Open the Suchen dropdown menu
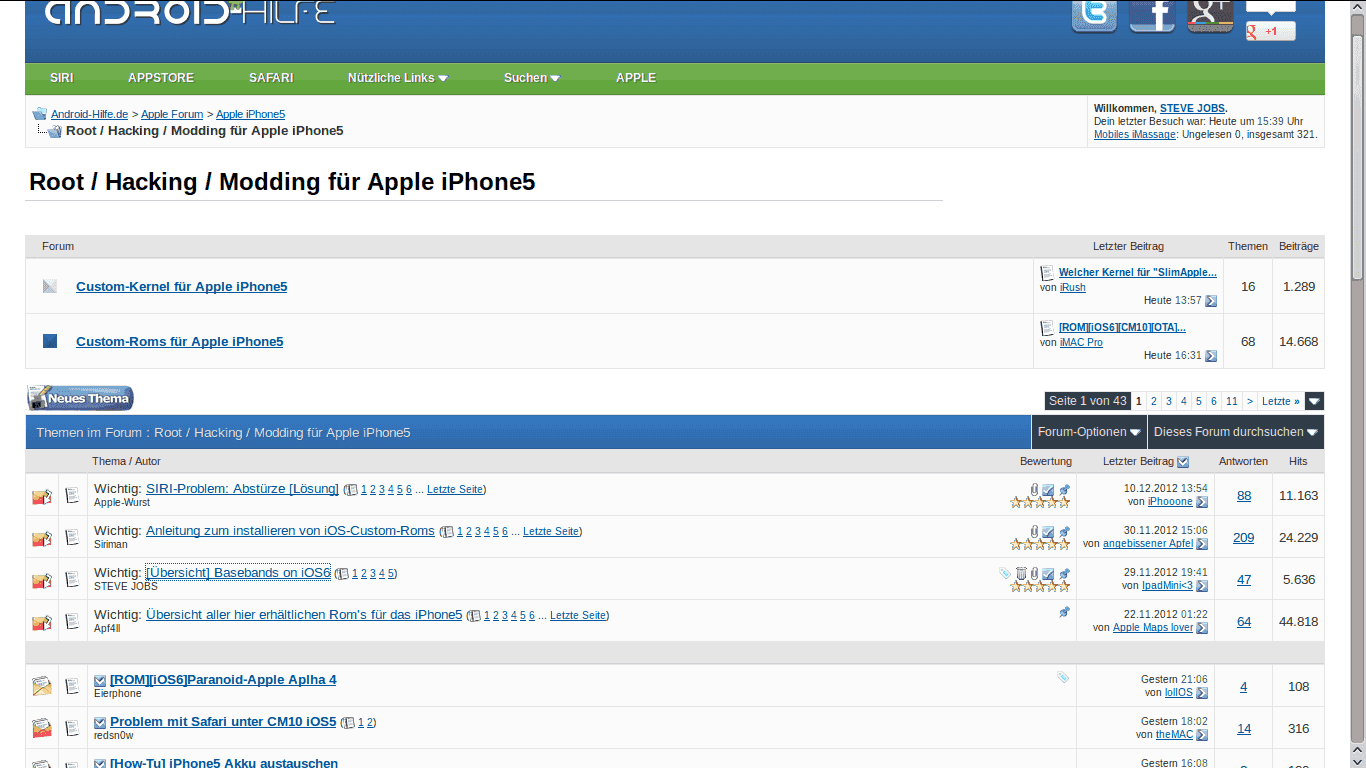The image size is (1366, 768). [531, 78]
